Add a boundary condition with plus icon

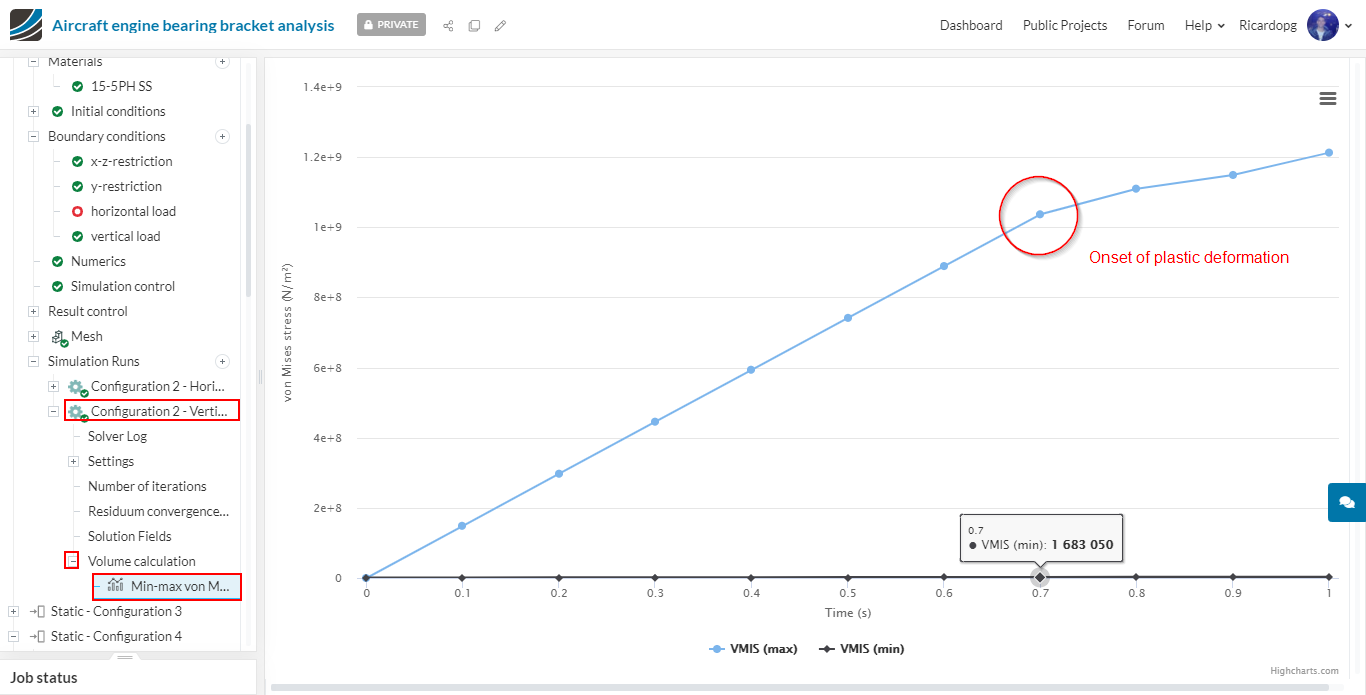click(223, 136)
